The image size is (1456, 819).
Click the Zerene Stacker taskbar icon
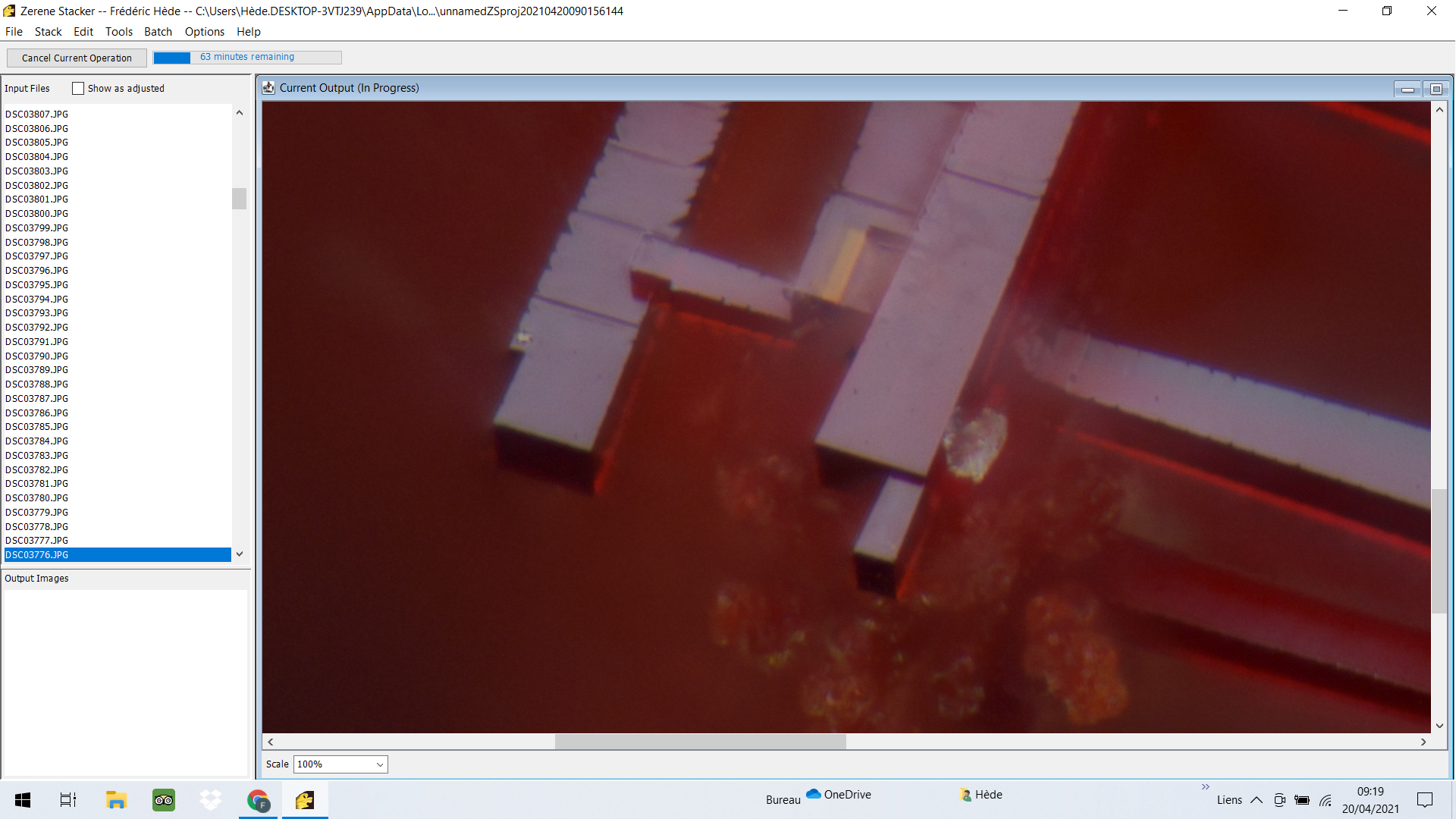point(305,800)
